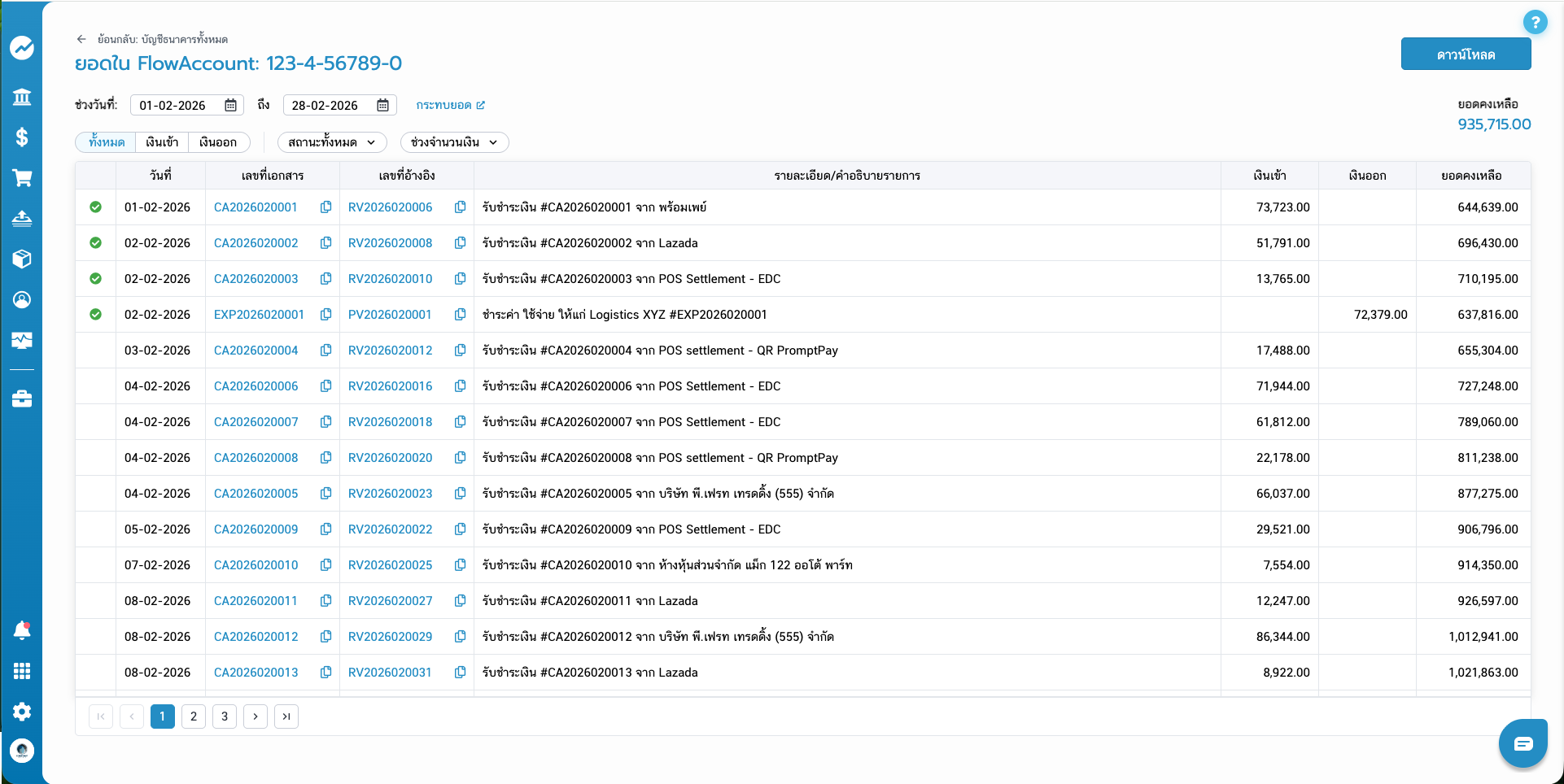Click the help question mark button

[x=1536, y=22]
